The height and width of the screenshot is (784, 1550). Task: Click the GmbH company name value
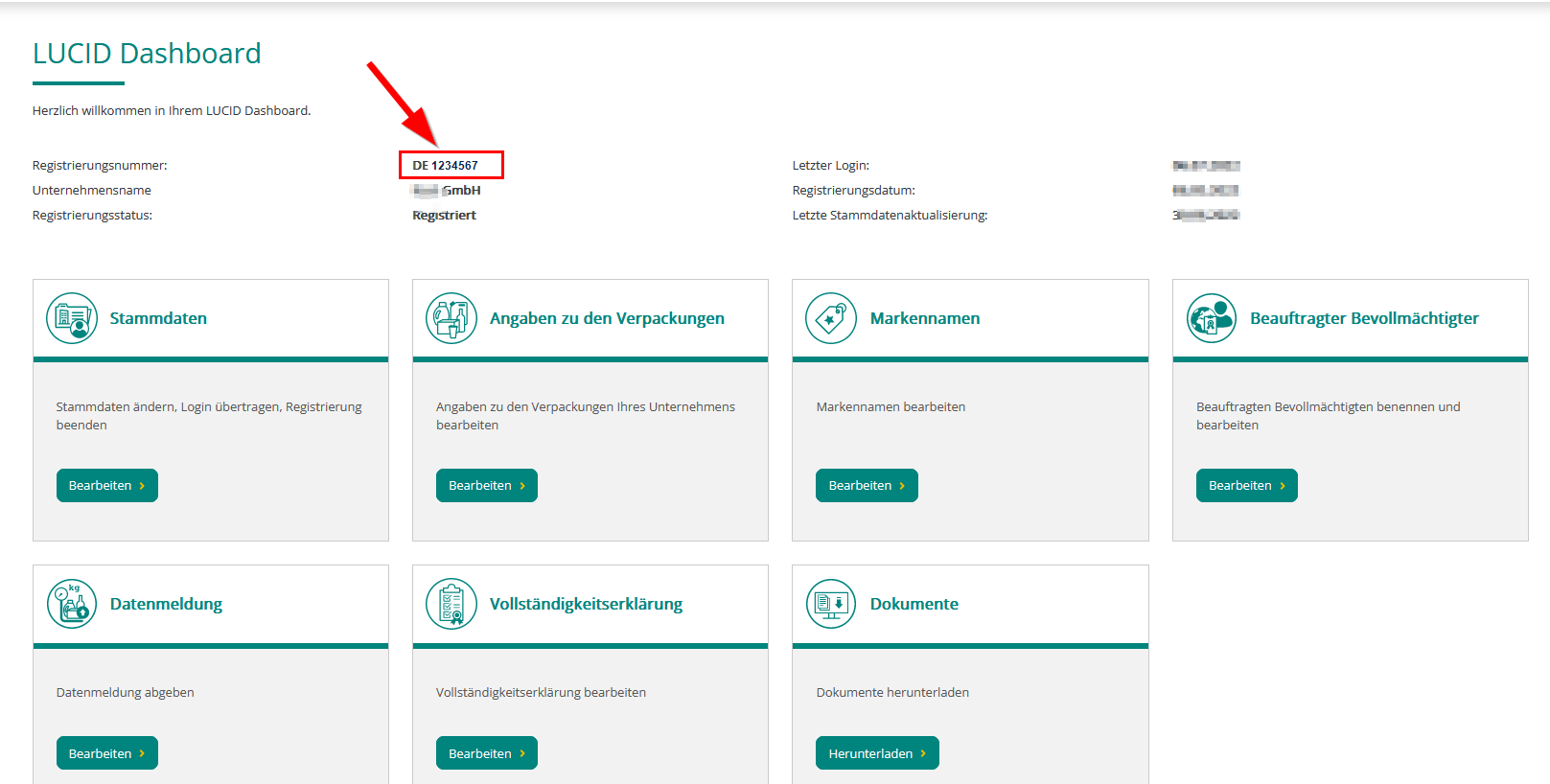tap(447, 190)
